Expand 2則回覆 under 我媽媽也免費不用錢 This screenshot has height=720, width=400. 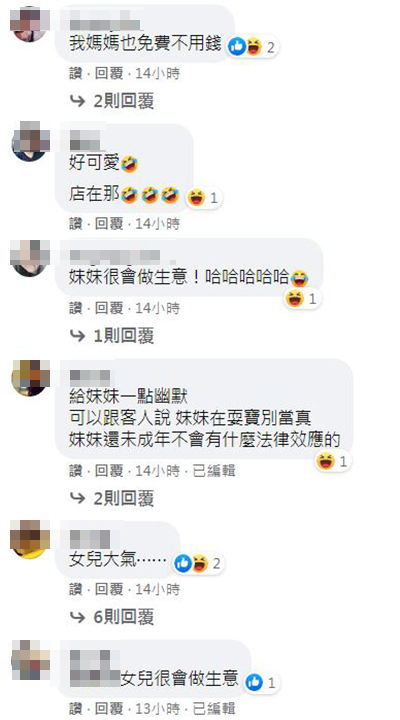pyautogui.click(x=113, y=101)
